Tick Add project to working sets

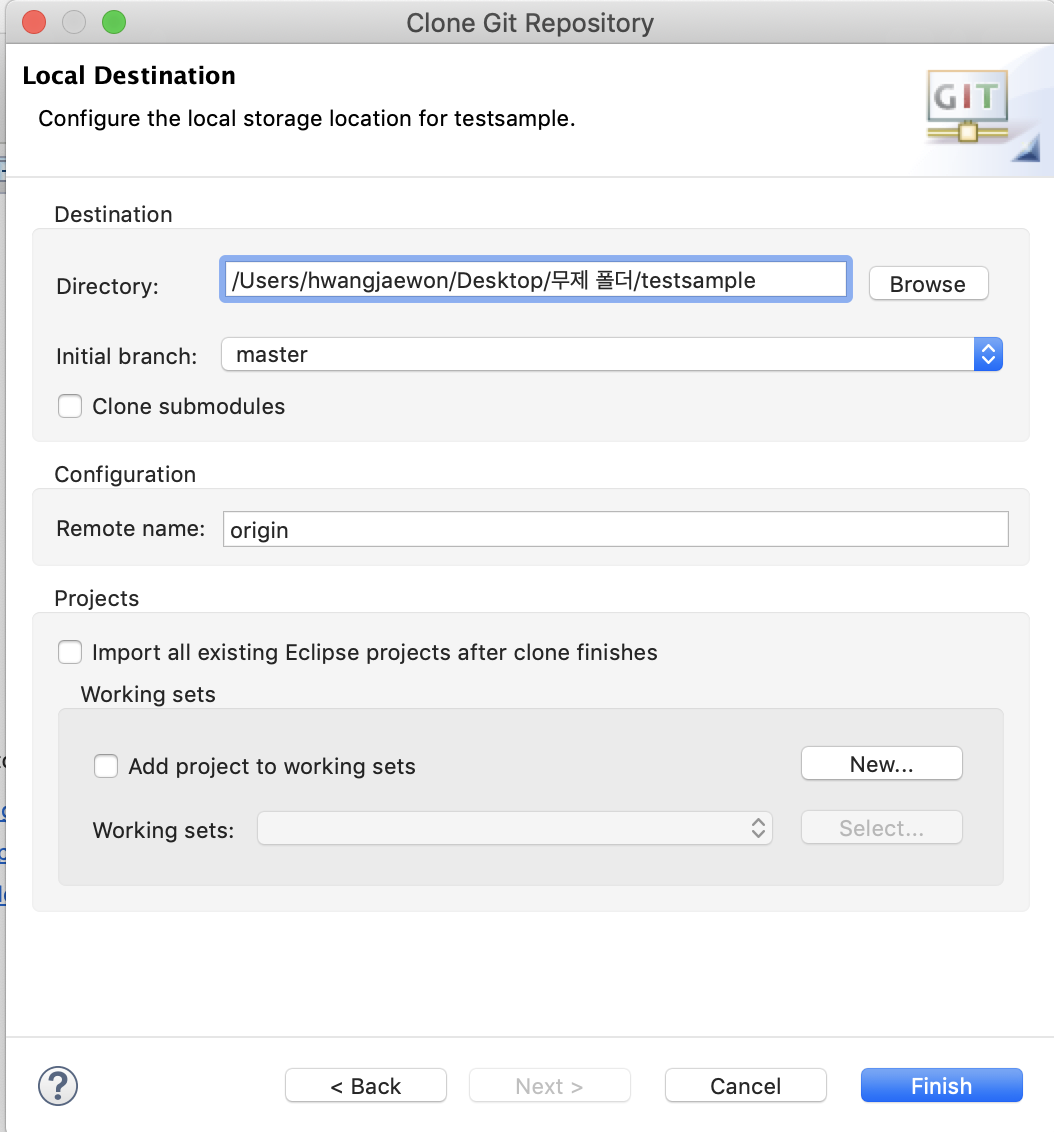click(106, 766)
